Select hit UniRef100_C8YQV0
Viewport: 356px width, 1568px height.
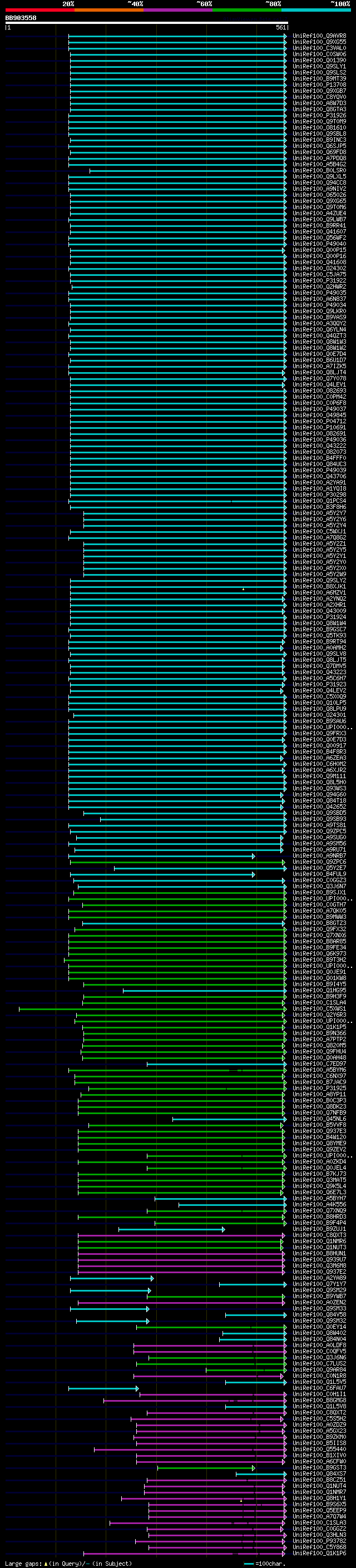pyautogui.click(x=319, y=97)
